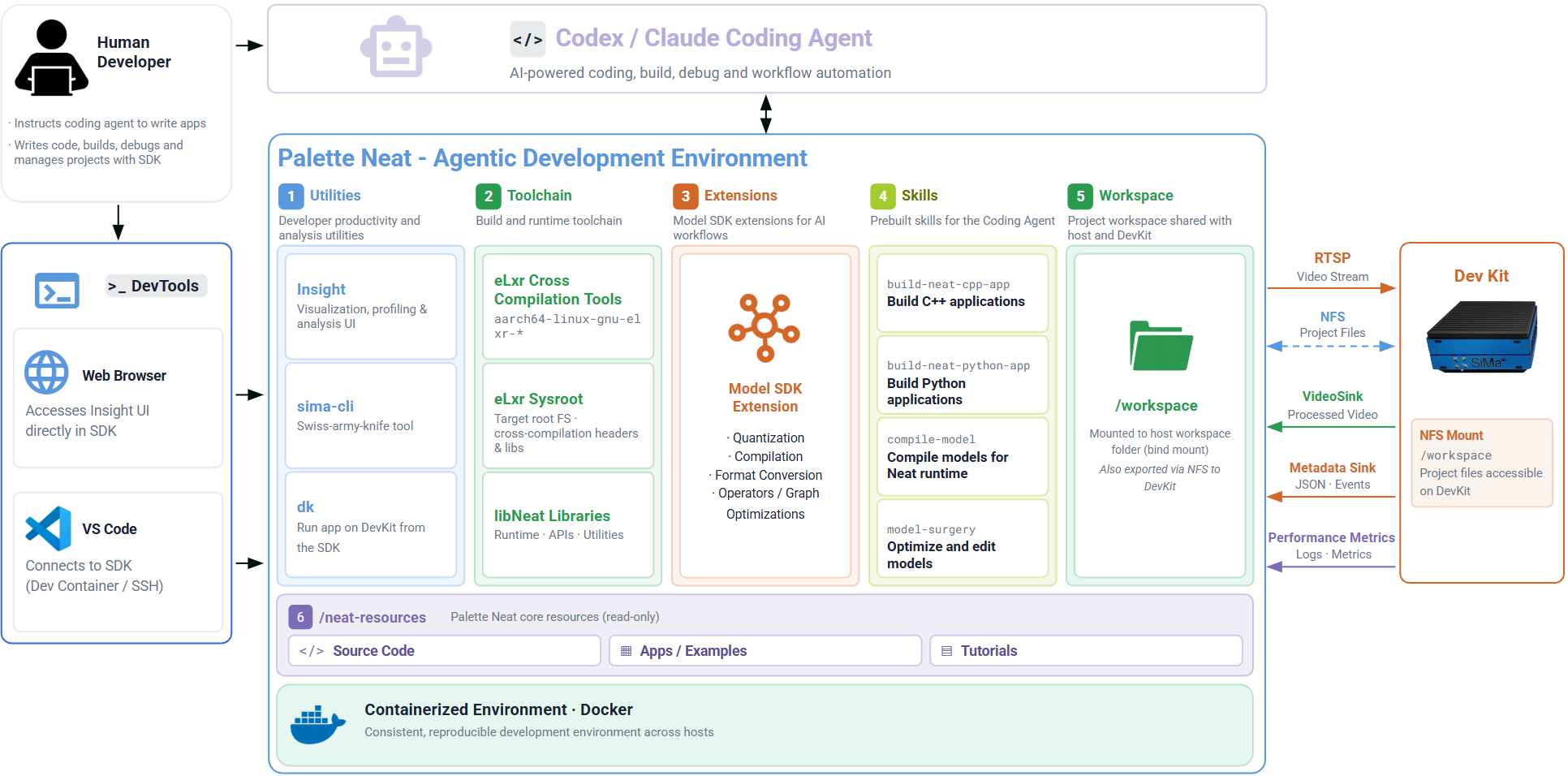The height and width of the screenshot is (776, 1568).
Task: Click the number 1 Utilities badge
Action: point(291,196)
